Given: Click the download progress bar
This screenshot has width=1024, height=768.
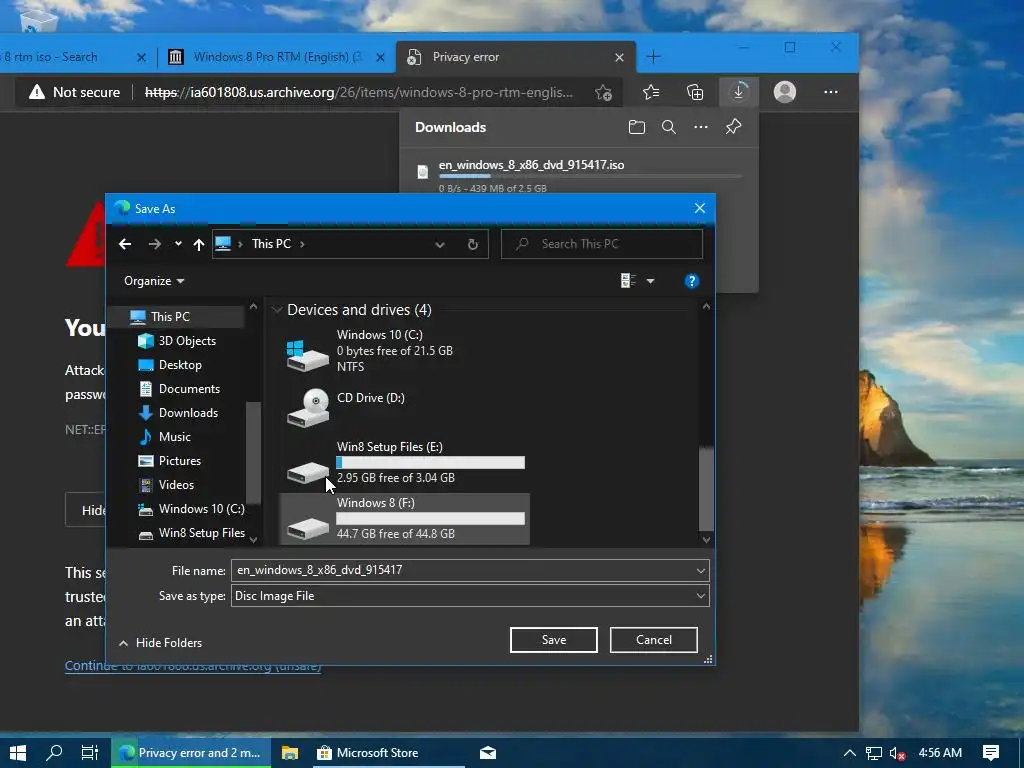Looking at the screenshot, I should coord(590,176).
